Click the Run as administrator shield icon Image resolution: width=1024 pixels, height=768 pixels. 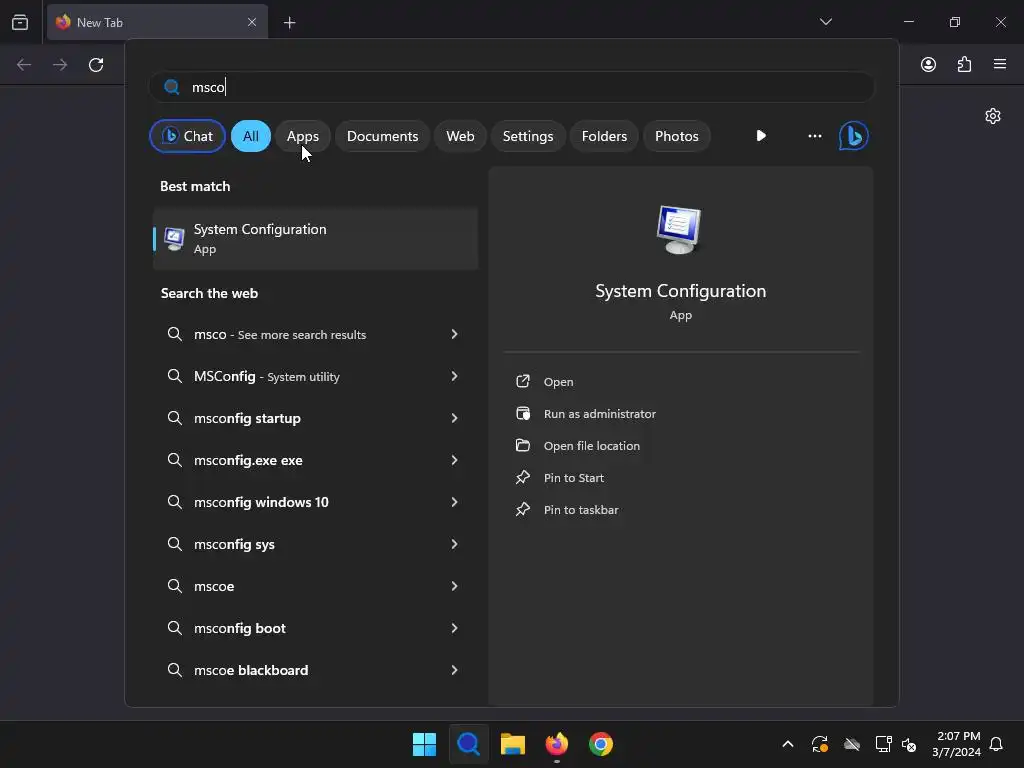[523, 413]
